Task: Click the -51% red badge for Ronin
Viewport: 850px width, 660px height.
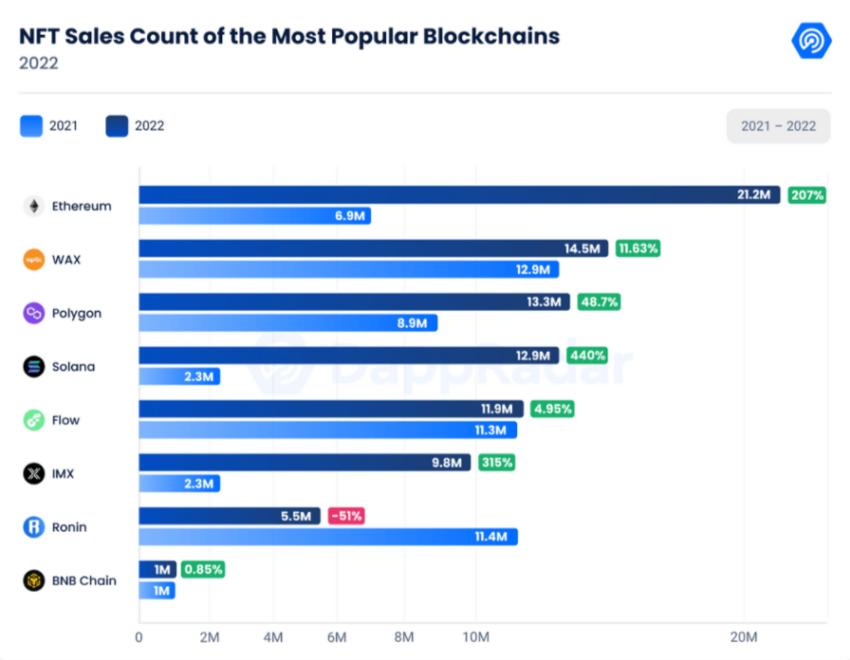Action: [x=346, y=516]
